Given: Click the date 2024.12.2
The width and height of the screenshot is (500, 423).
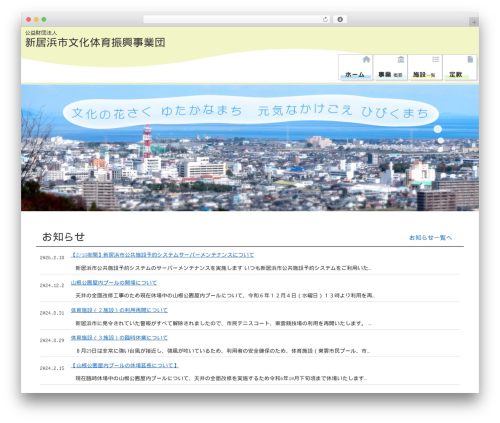Looking at the screenshot, I should point(52,285).
